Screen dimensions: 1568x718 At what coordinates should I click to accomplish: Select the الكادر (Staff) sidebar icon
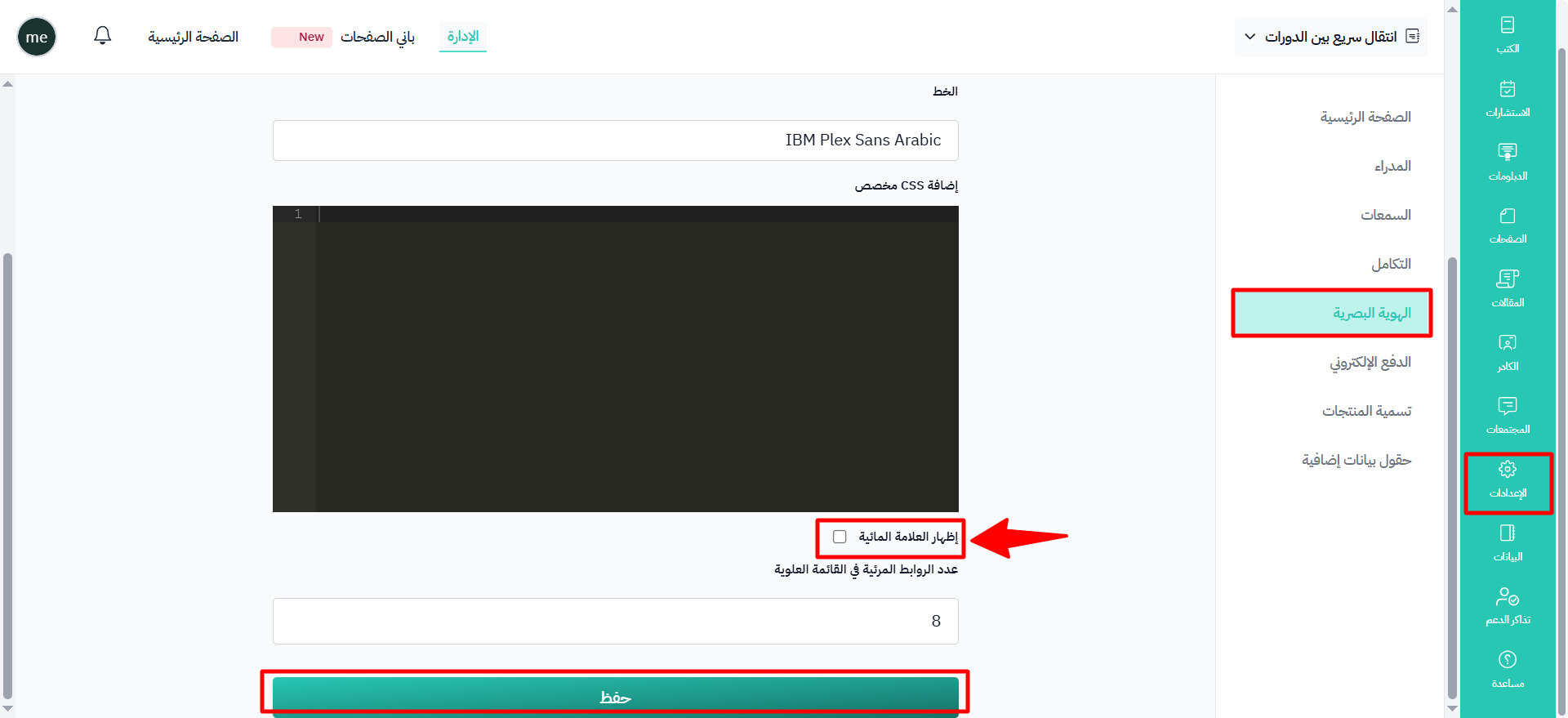coord(1507,352)
